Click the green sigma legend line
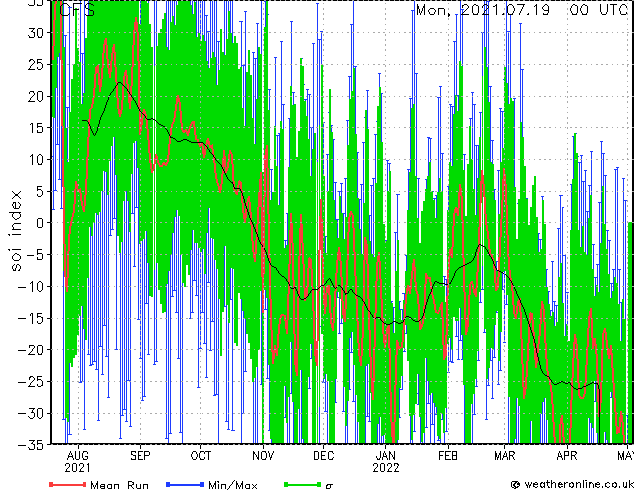The image size is (634, 490). point(302,484)
